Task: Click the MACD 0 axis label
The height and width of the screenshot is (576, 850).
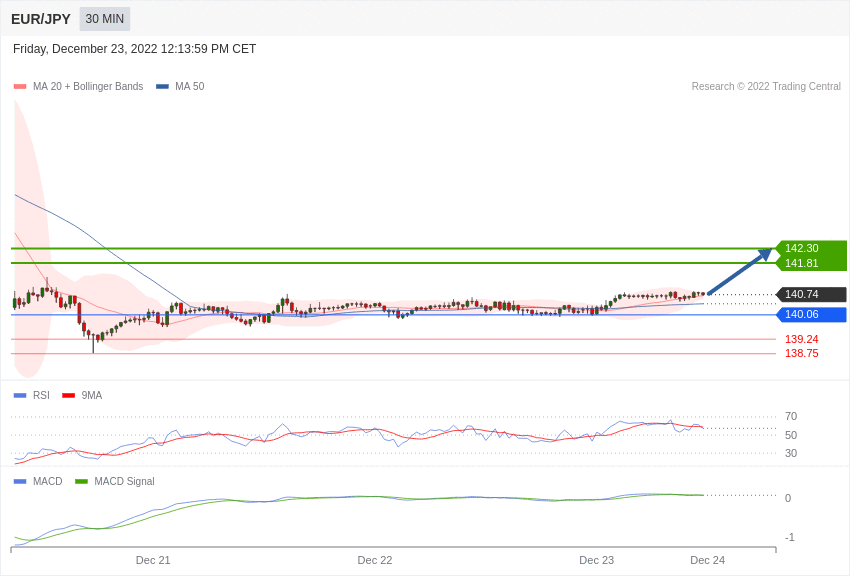Action: tap(788, 498)
